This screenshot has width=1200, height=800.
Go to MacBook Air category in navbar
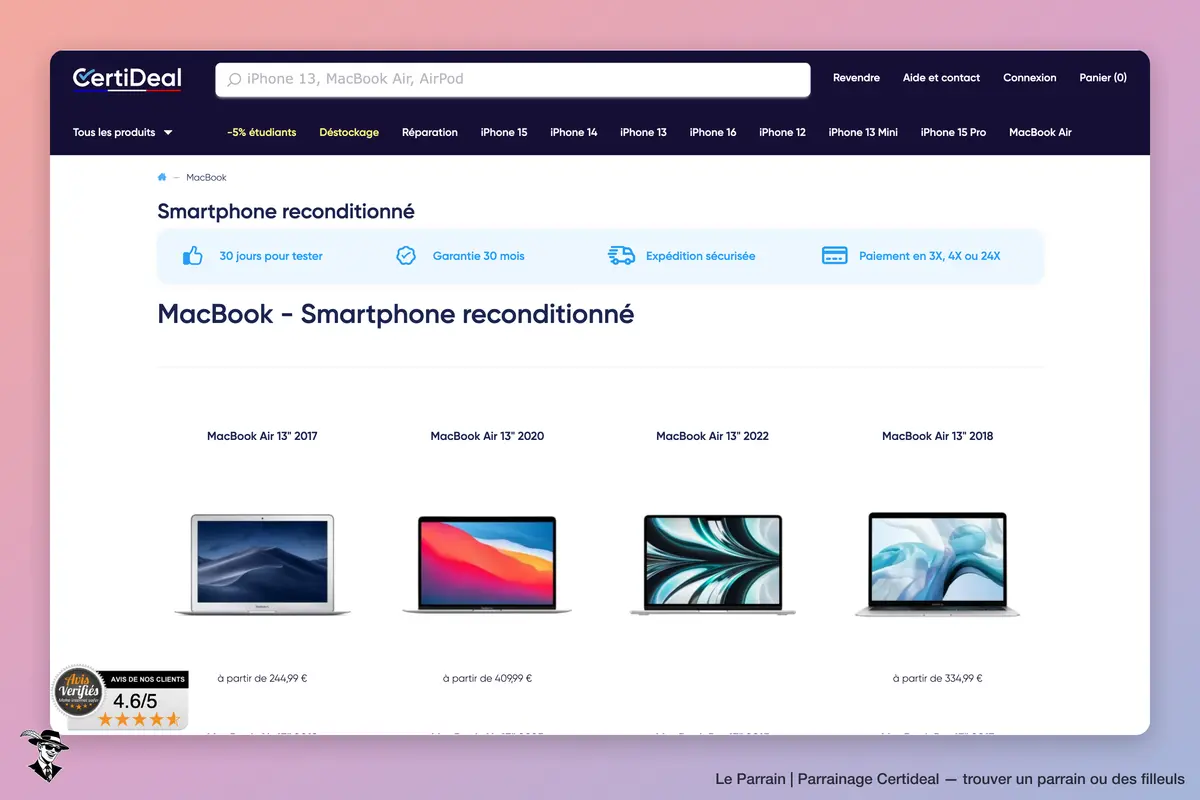click(x=1040, y=132)
